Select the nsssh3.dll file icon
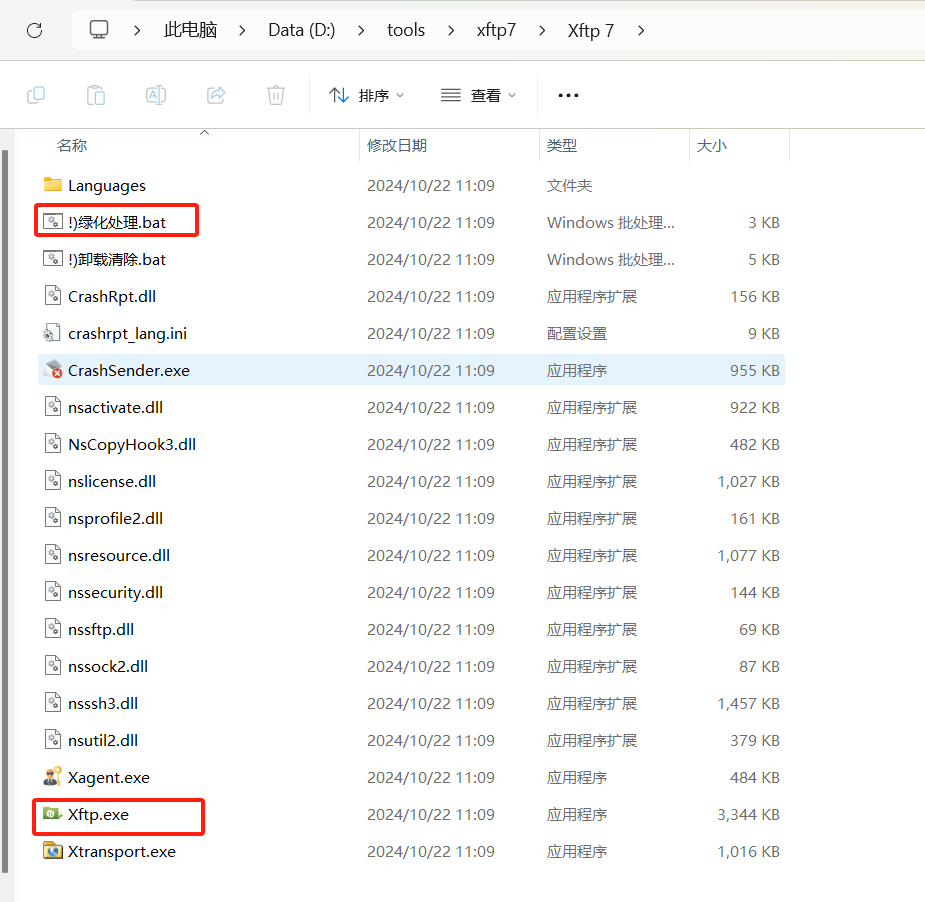Screen dimensions: 925x902 click(53, 703)
